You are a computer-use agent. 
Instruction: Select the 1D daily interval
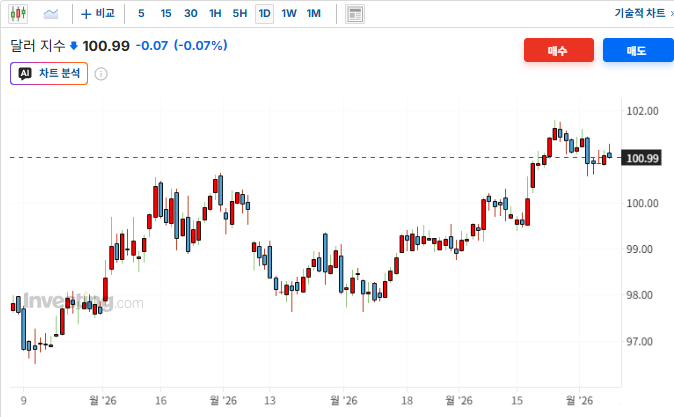[x=264, y=14]
